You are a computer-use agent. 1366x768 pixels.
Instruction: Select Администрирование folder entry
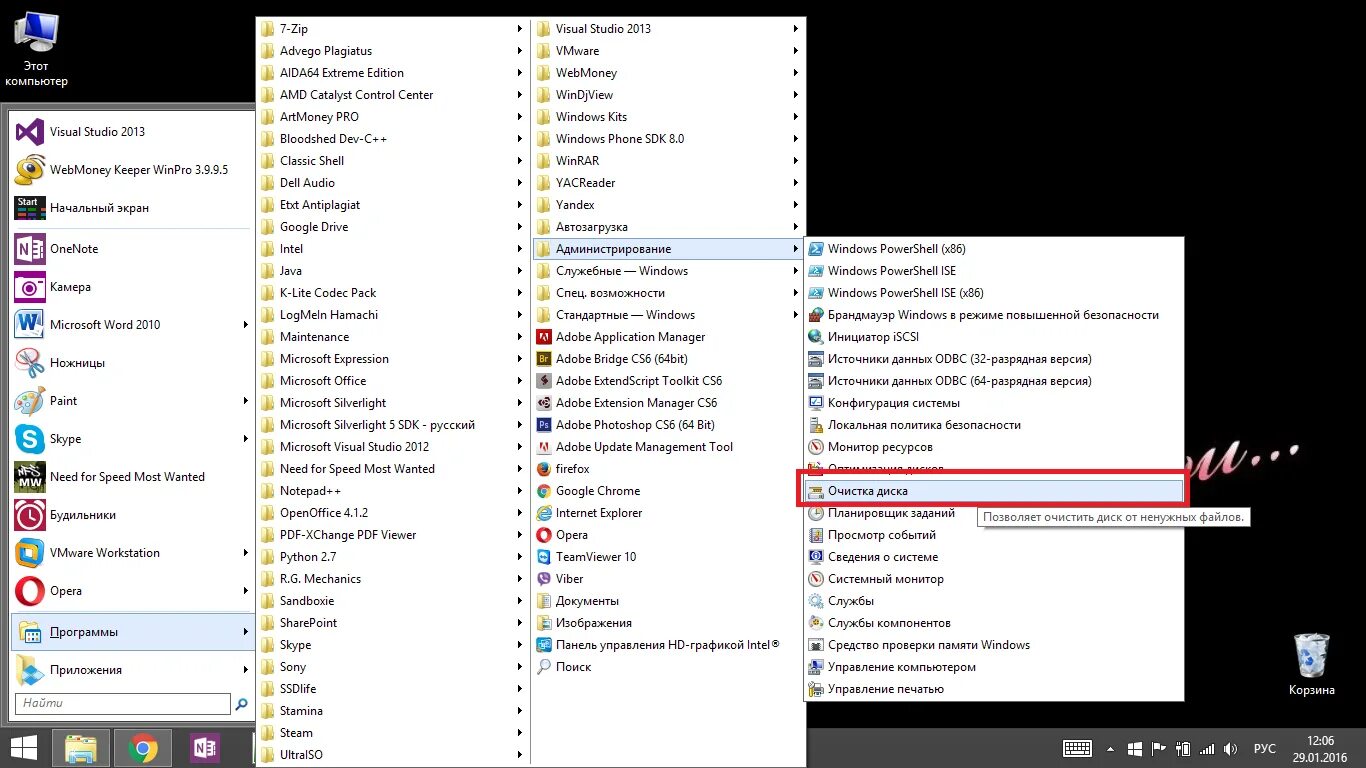click(x=667, y=249)
